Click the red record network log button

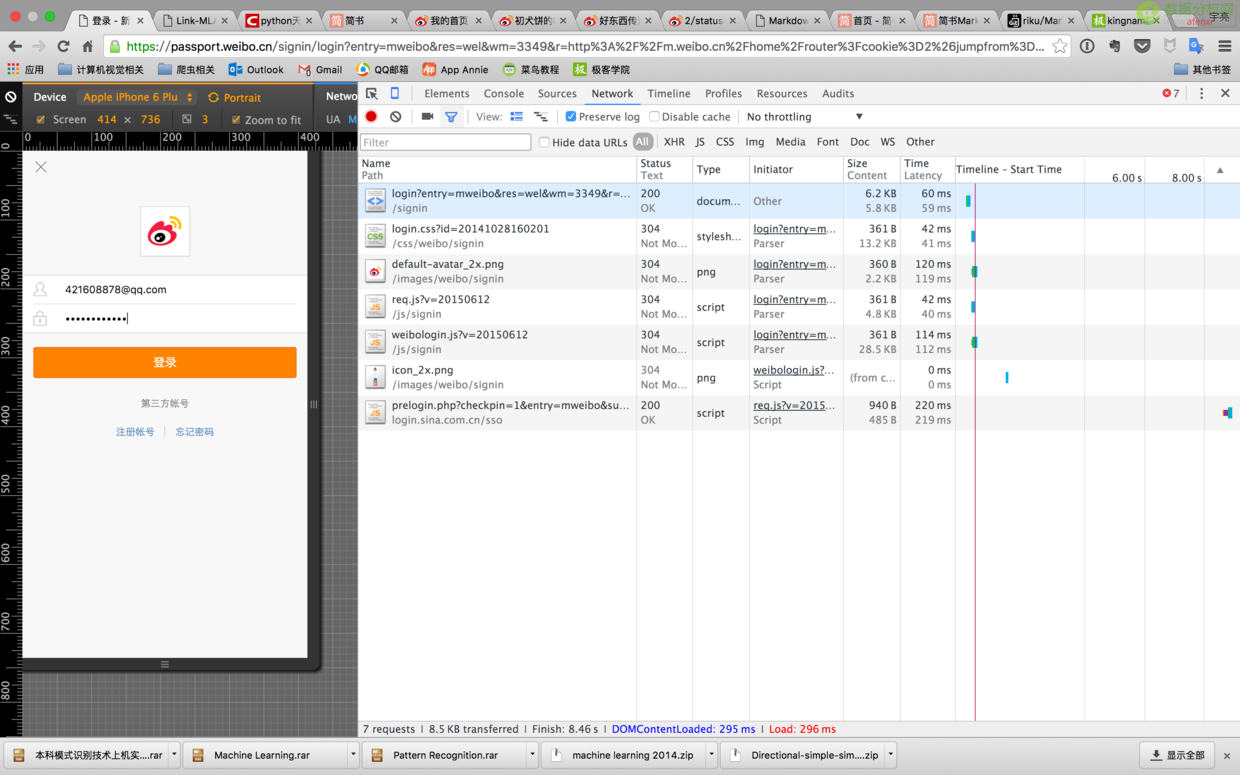point(371,117)
